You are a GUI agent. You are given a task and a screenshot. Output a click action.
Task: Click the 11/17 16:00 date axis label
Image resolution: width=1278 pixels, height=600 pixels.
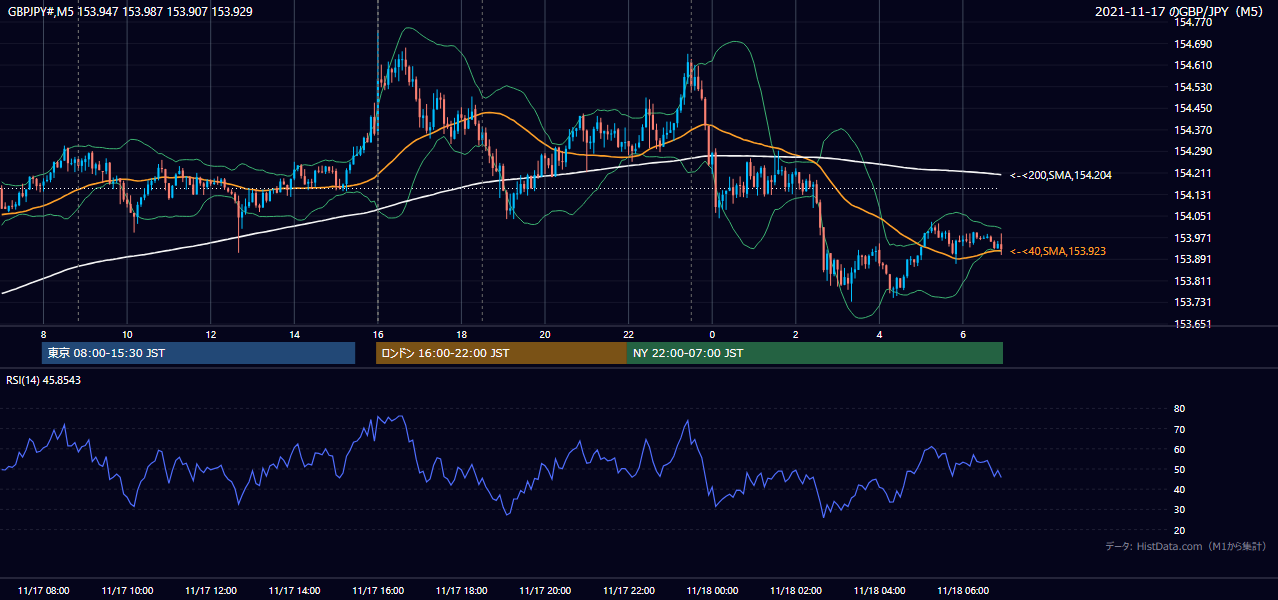click(378, 591)
